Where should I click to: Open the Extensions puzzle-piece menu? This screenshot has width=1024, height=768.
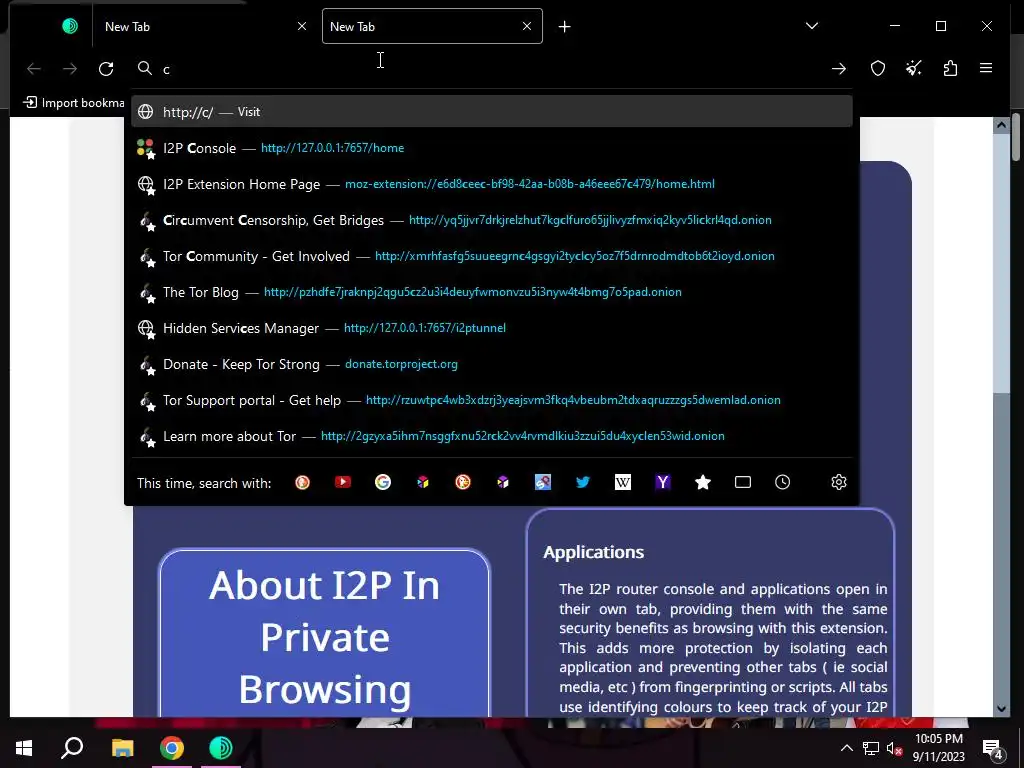coord(950,69)
